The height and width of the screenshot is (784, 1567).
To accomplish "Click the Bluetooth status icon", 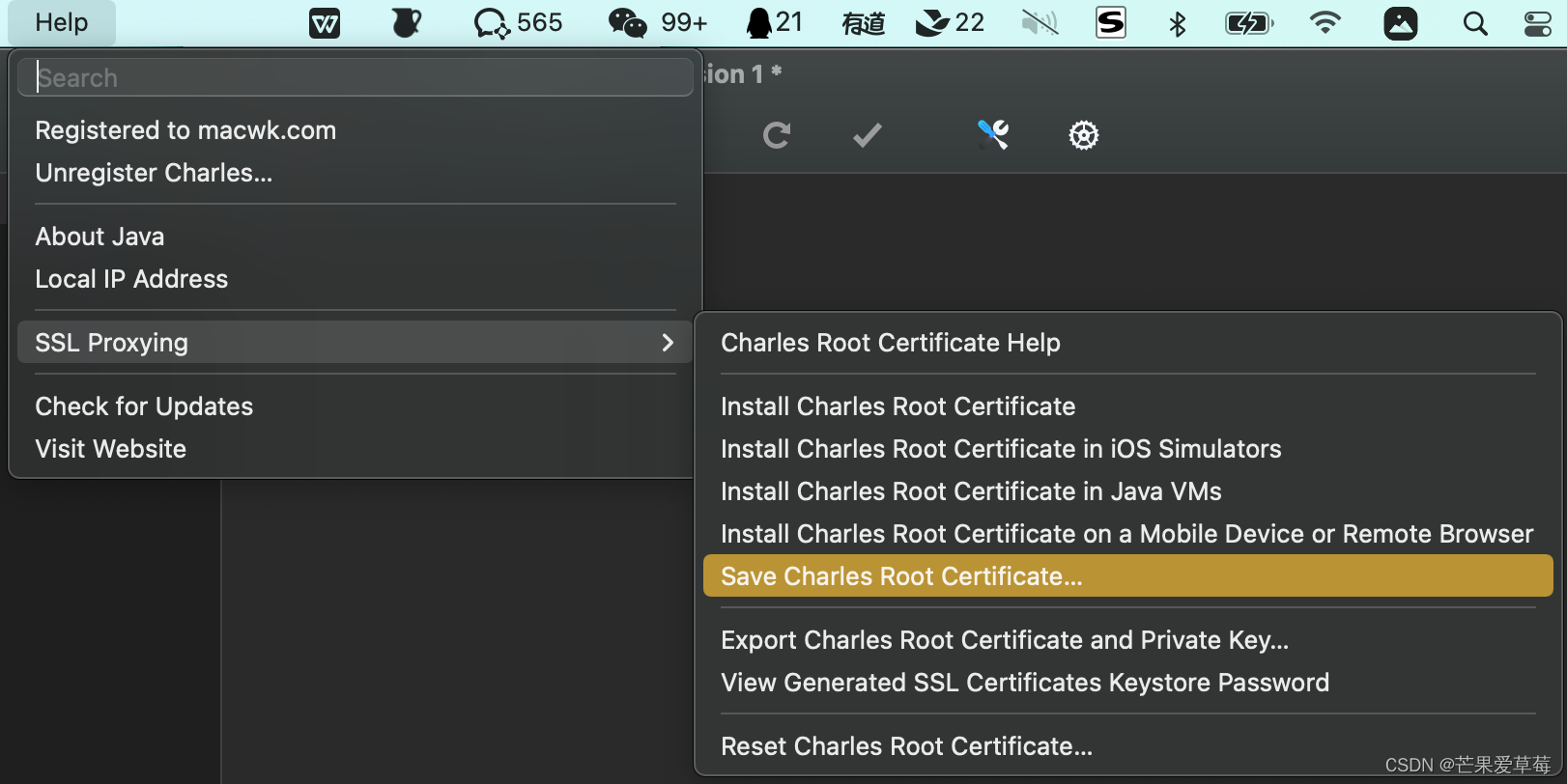I will coord(1177,23).
